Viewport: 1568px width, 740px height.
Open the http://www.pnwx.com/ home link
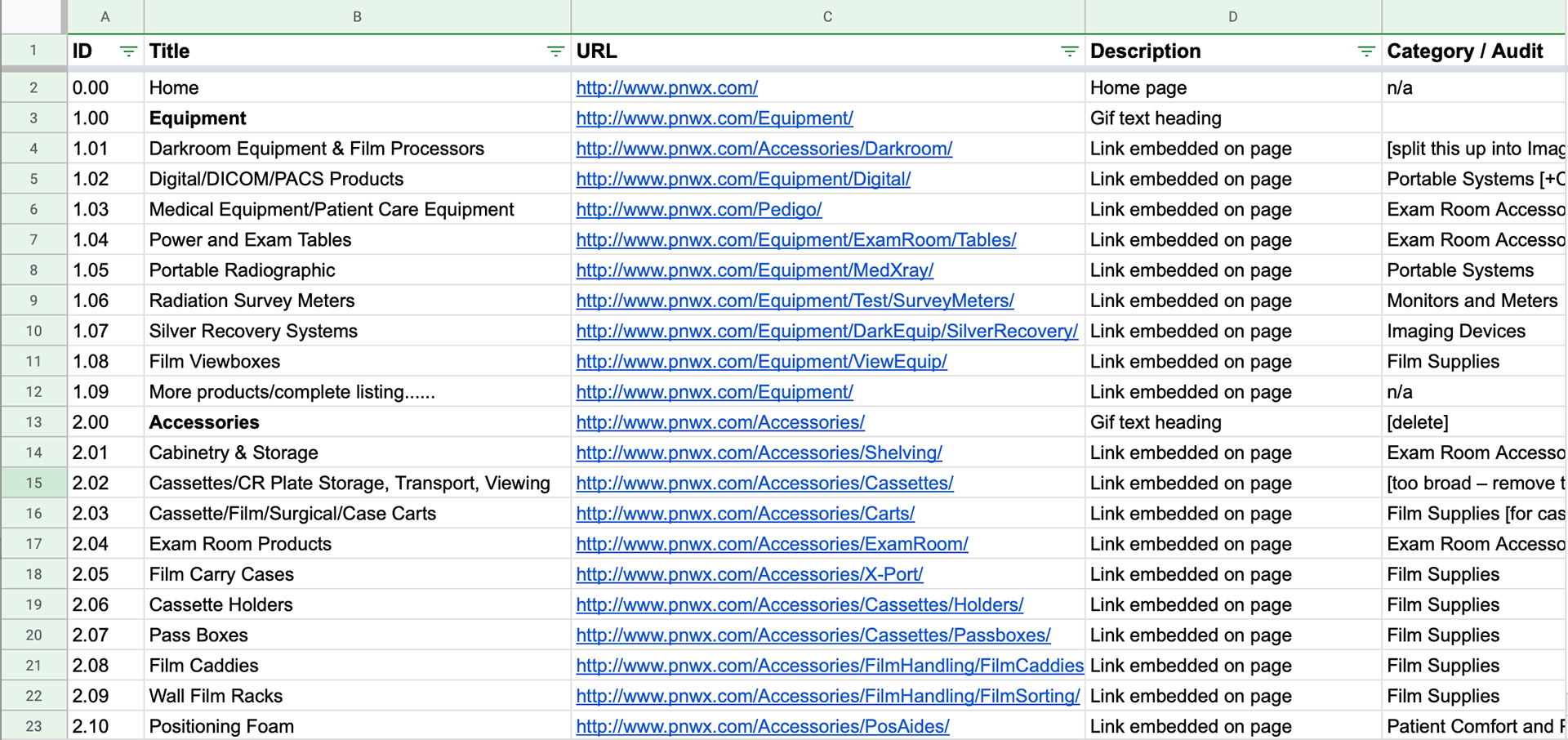click(x=666, y=87)
